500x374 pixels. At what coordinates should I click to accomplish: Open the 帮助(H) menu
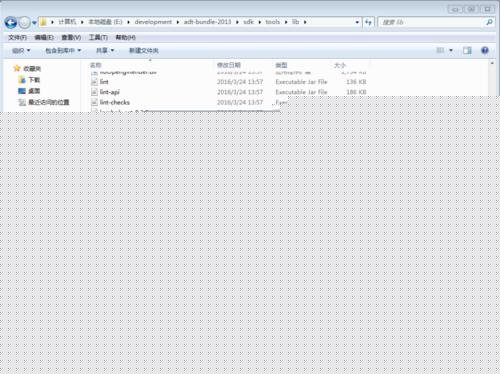[x=125, y=37]
